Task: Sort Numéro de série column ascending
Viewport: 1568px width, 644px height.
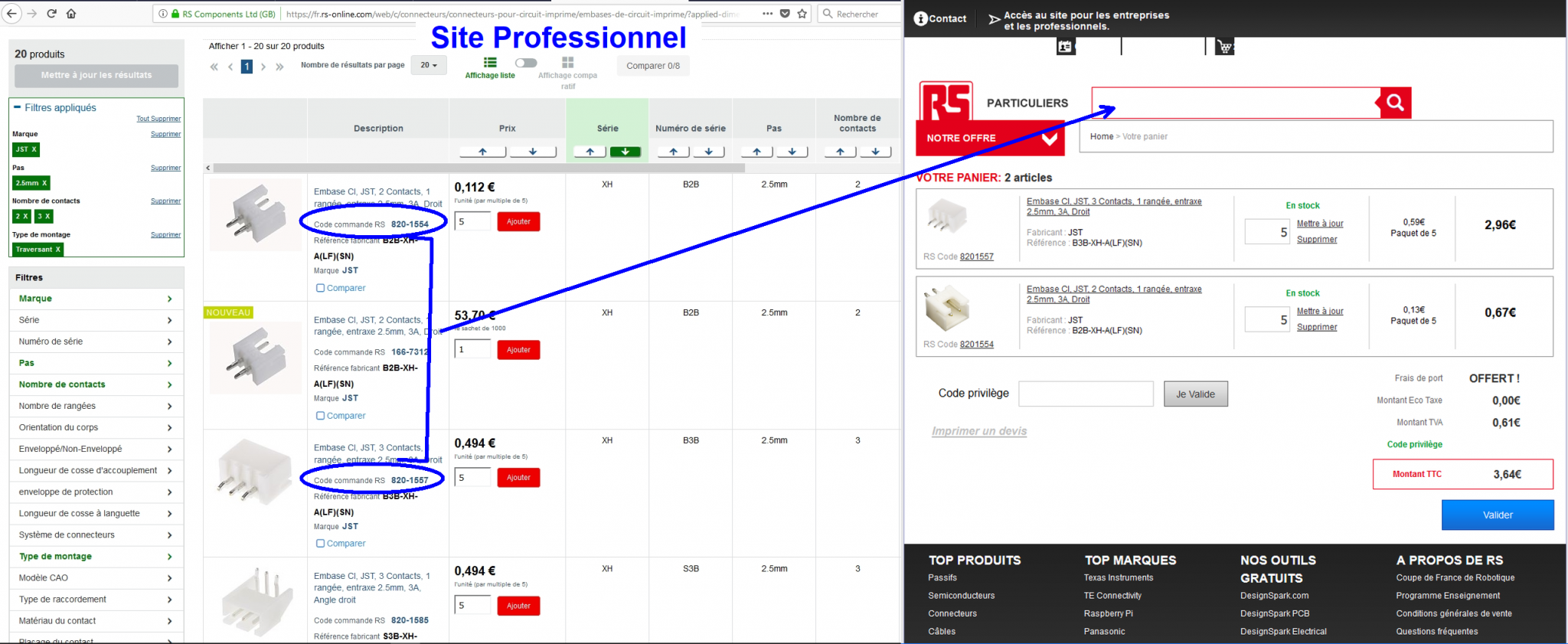Action: pyautogui.click(x=673, y=152)
